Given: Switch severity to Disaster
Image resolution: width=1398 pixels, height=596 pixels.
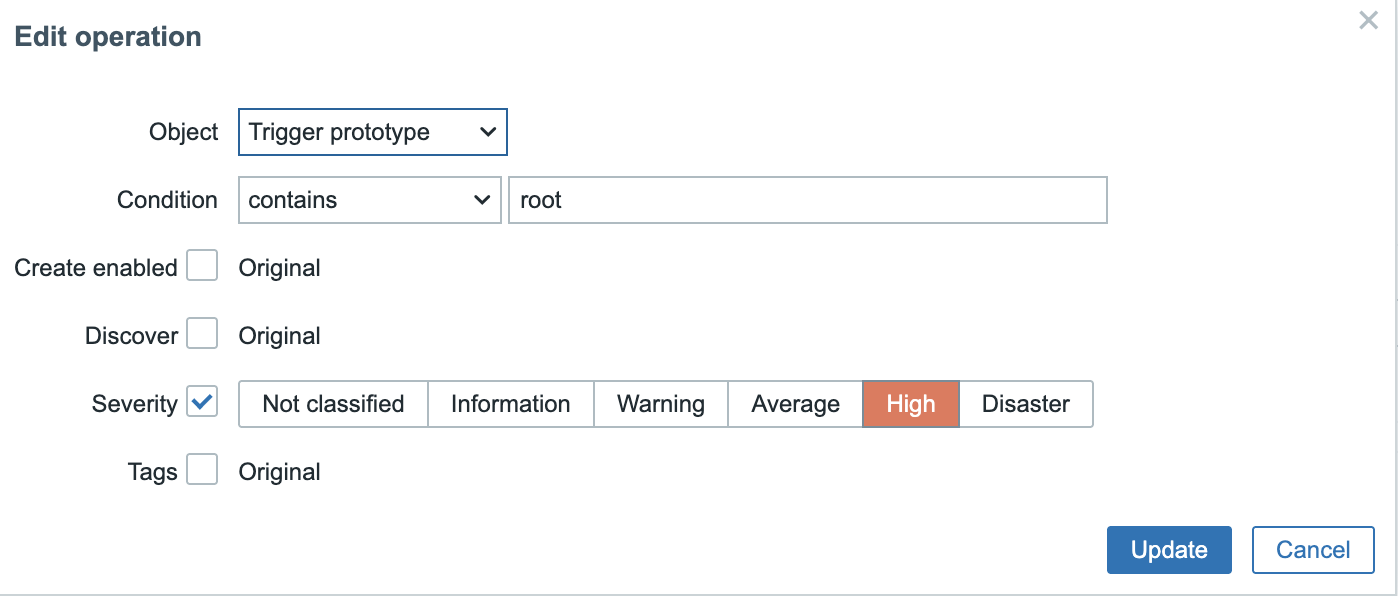Looking at the screenshot, I should pyautogui.click(x=1026, y=404).
